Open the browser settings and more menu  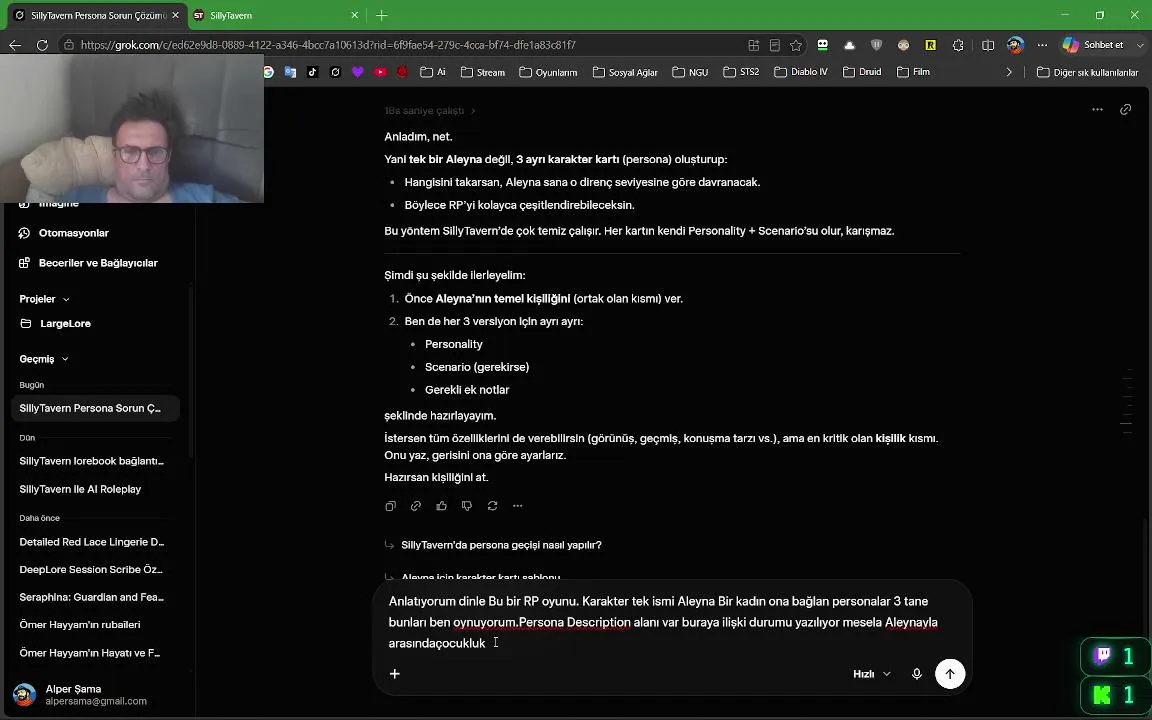pyautogui.click(x=1043, y=45)
